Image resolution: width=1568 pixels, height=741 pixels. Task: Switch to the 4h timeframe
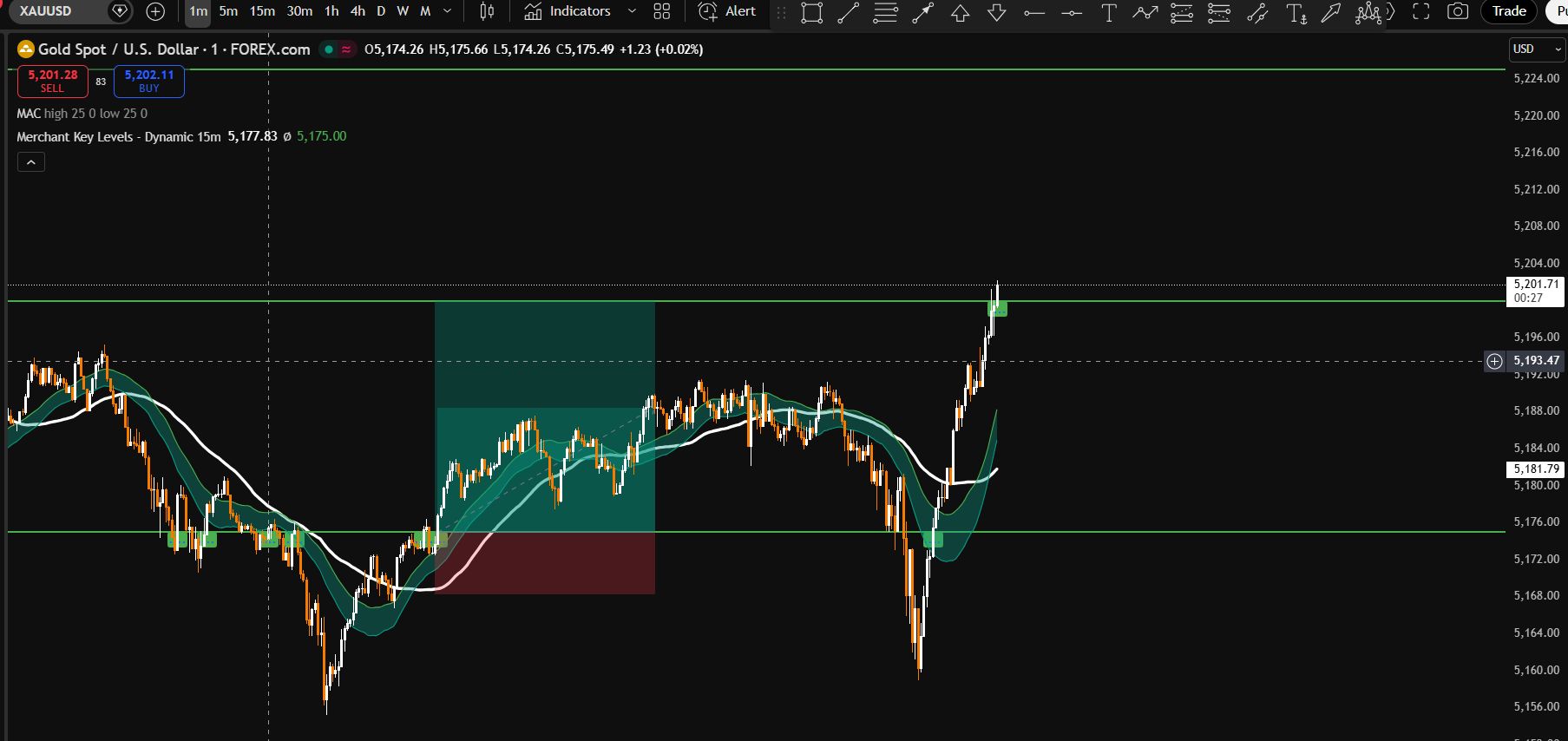(358, 11)
